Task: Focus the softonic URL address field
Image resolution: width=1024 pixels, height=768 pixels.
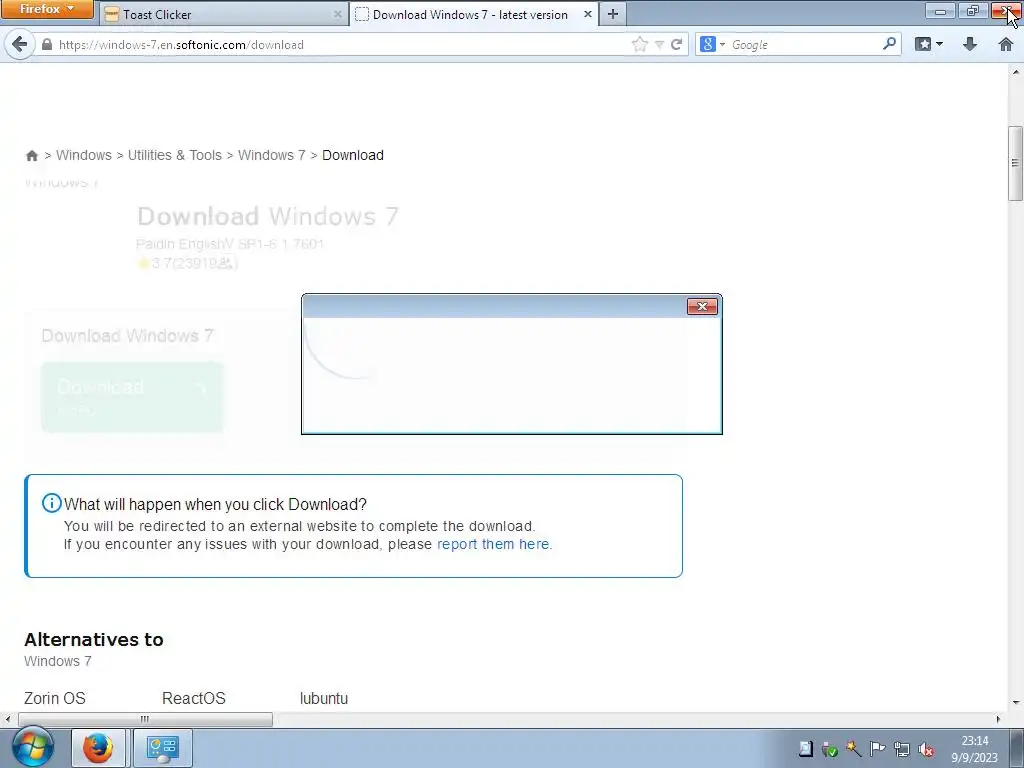Action: pos(340,44)
